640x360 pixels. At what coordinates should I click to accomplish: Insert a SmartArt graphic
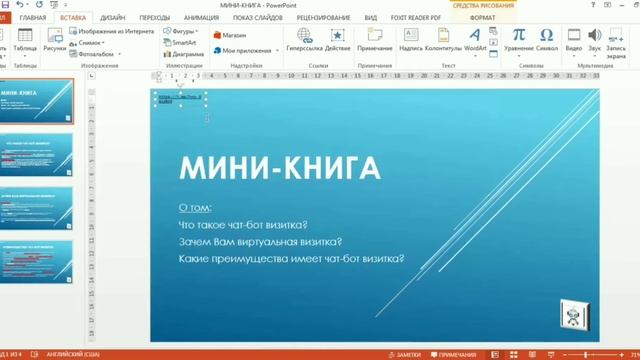(x=180, y=42)
